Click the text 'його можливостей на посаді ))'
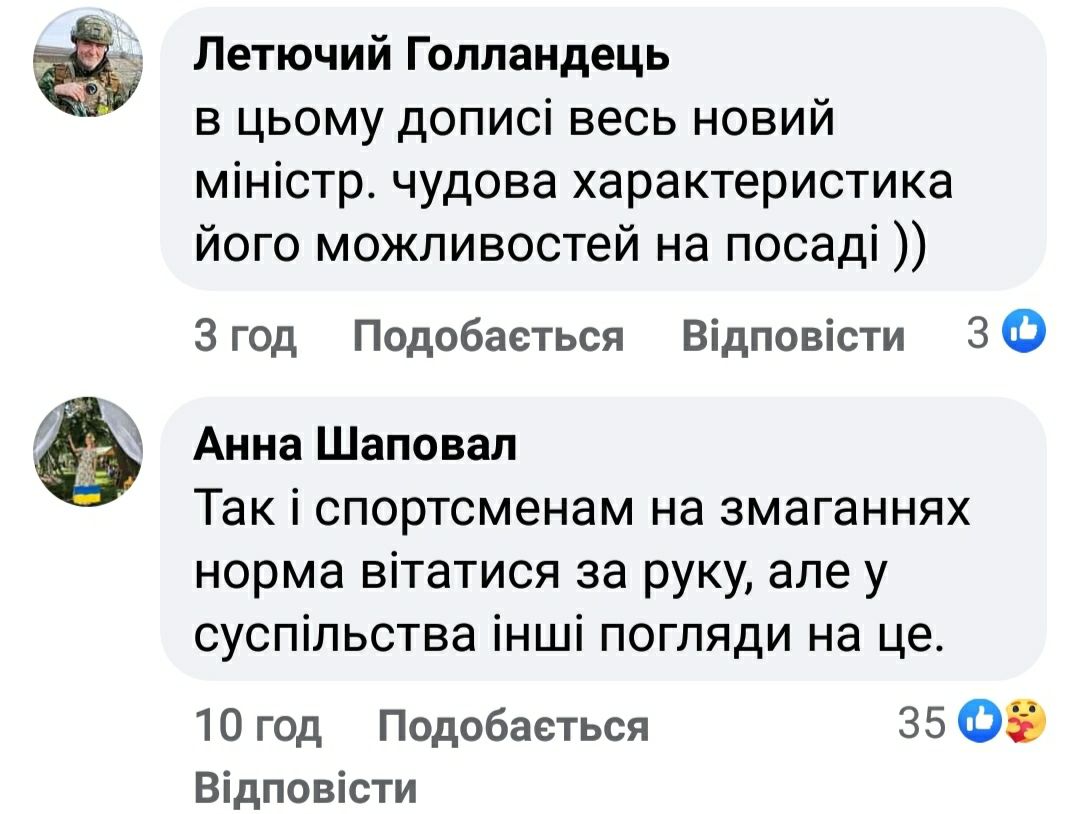 tap(559, 245)
